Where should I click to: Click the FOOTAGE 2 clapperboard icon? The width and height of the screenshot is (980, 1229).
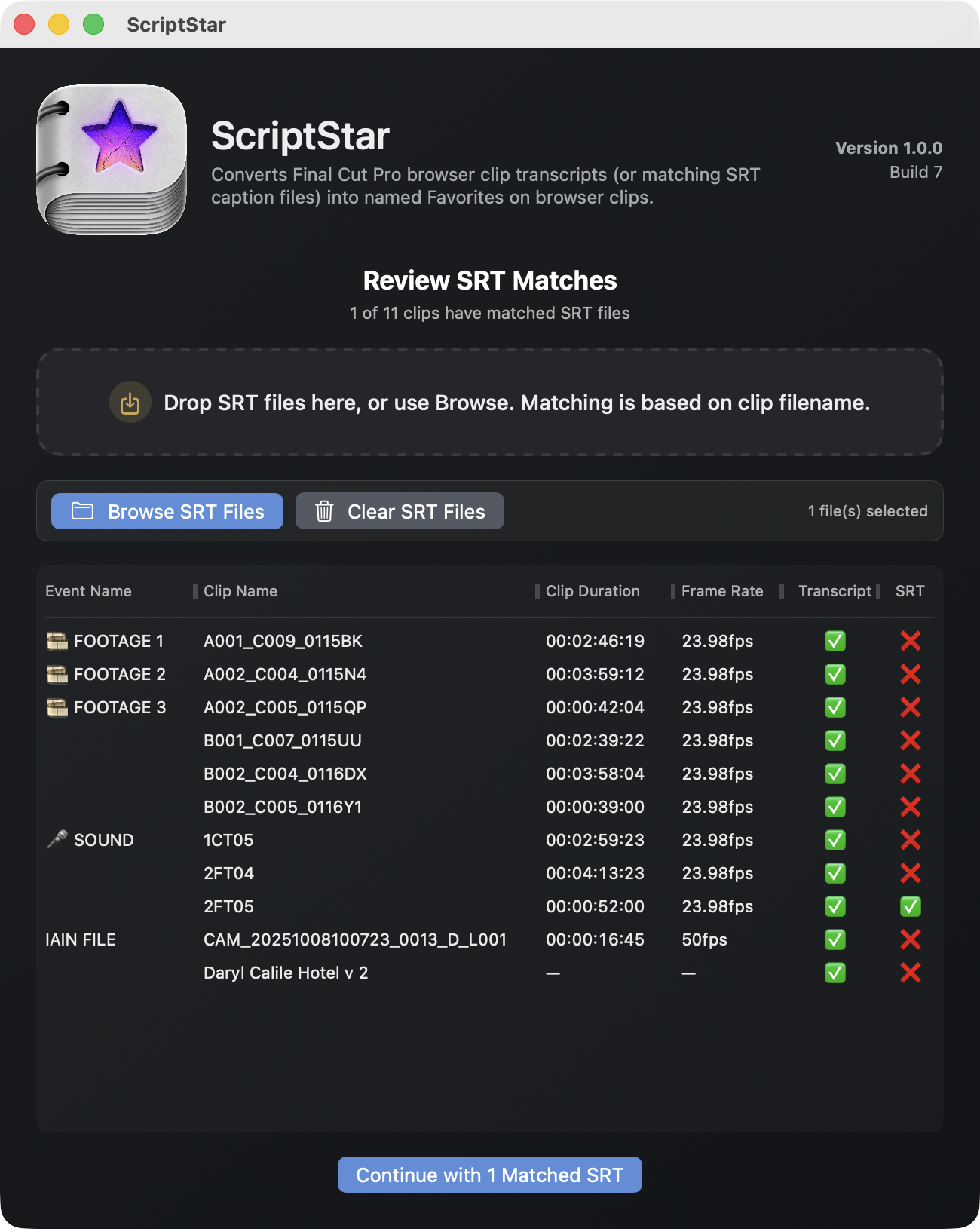click(x=57, y=674)
